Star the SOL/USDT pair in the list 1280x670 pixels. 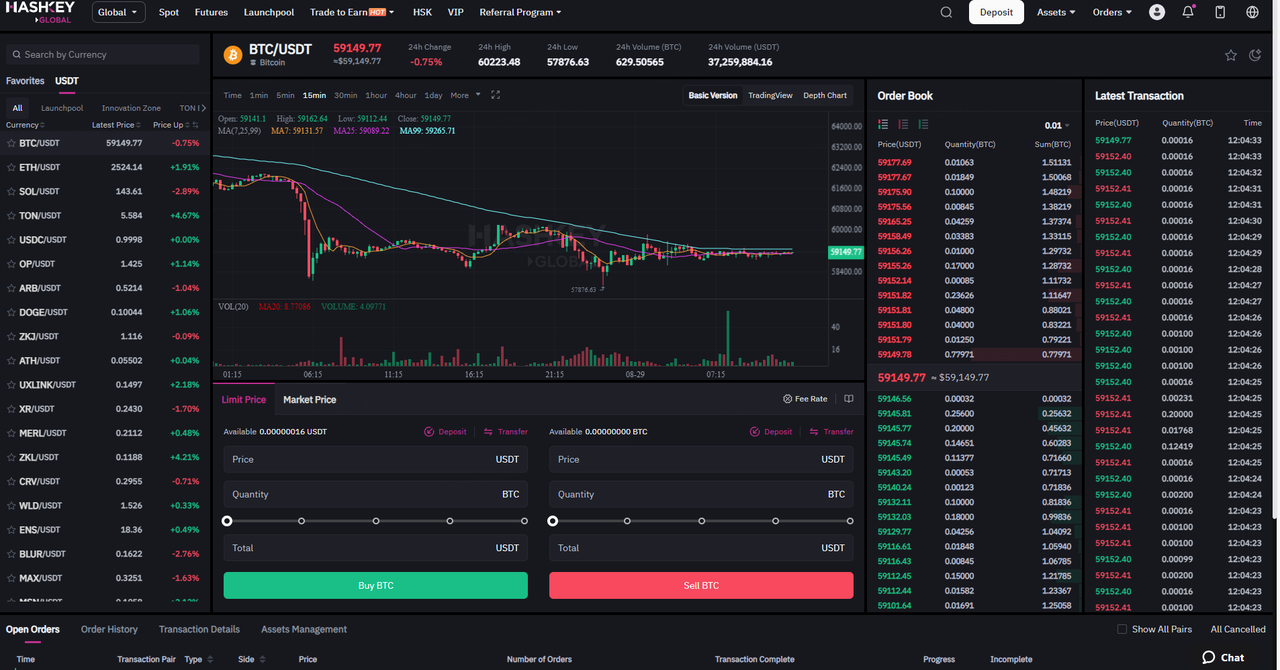(12, 191)
